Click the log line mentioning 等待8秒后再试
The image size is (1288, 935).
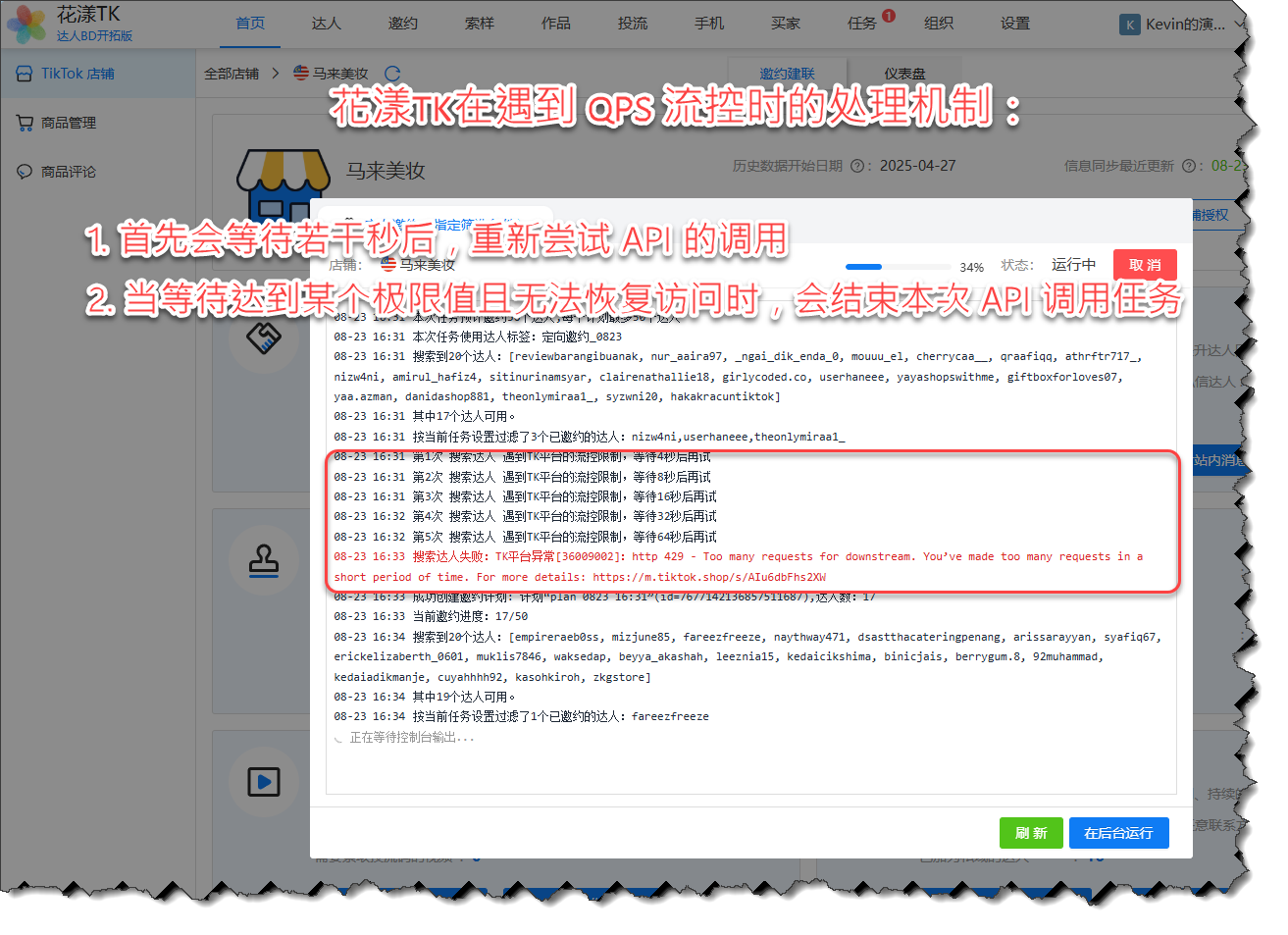pos(522,477)
